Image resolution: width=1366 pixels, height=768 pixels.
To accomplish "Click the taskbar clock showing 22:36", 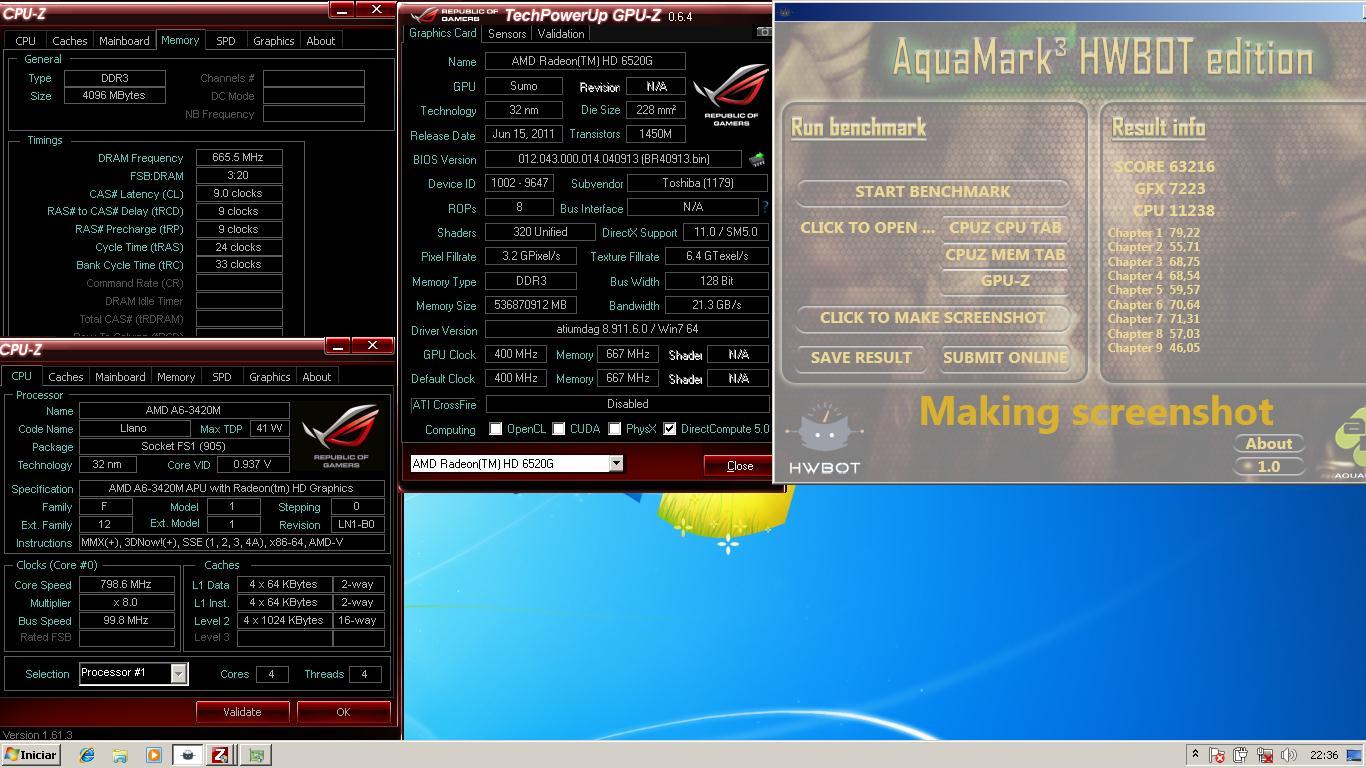I will (1324, 755).
